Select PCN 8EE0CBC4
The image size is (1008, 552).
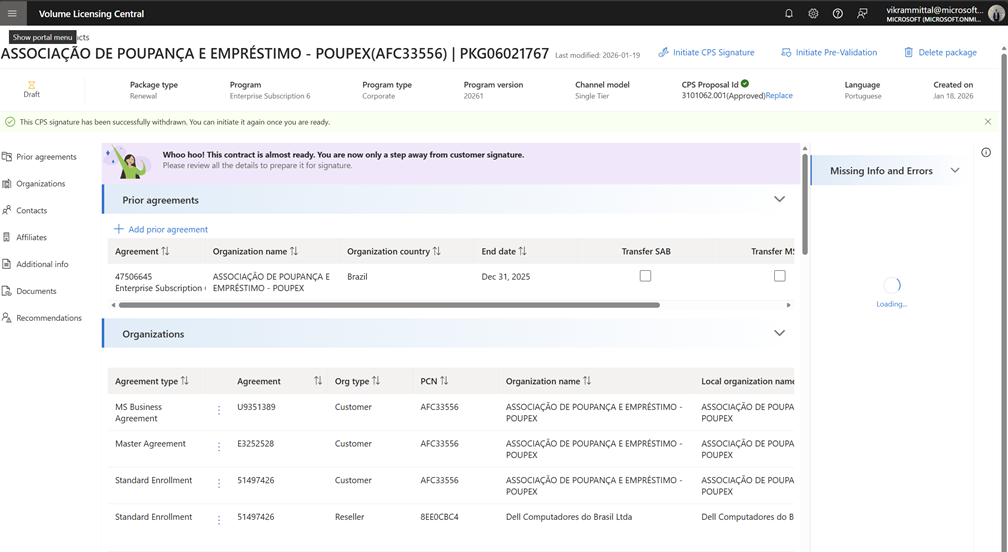439,517
